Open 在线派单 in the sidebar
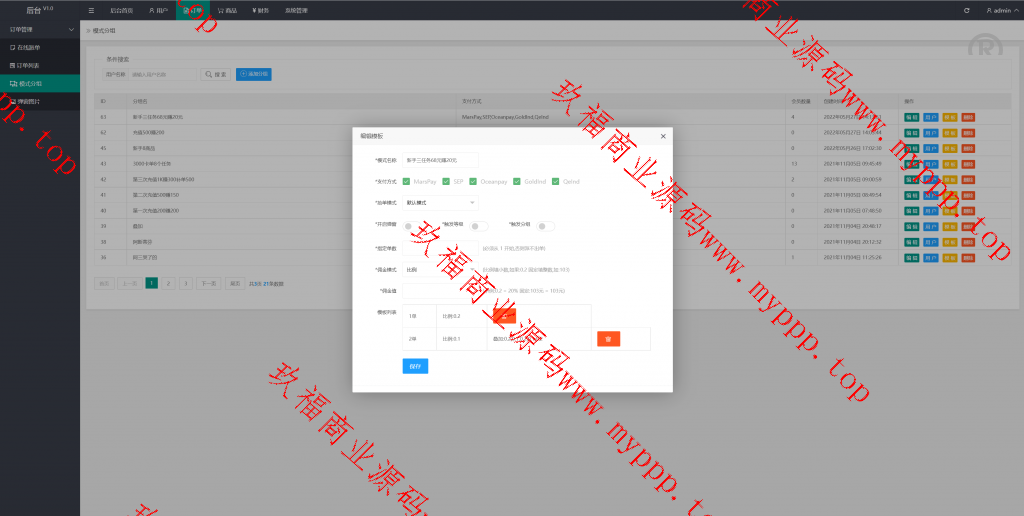The width and height of the screenshot is (1024, 516). click(27, 47)
